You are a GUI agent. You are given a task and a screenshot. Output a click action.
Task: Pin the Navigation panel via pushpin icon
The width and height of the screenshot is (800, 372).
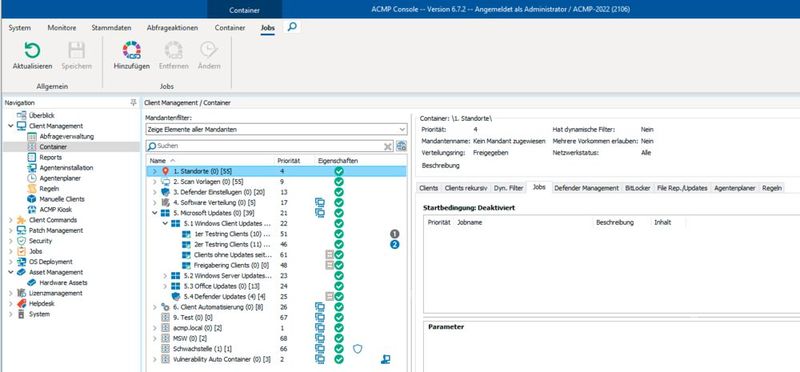click(x=134, y=103)
